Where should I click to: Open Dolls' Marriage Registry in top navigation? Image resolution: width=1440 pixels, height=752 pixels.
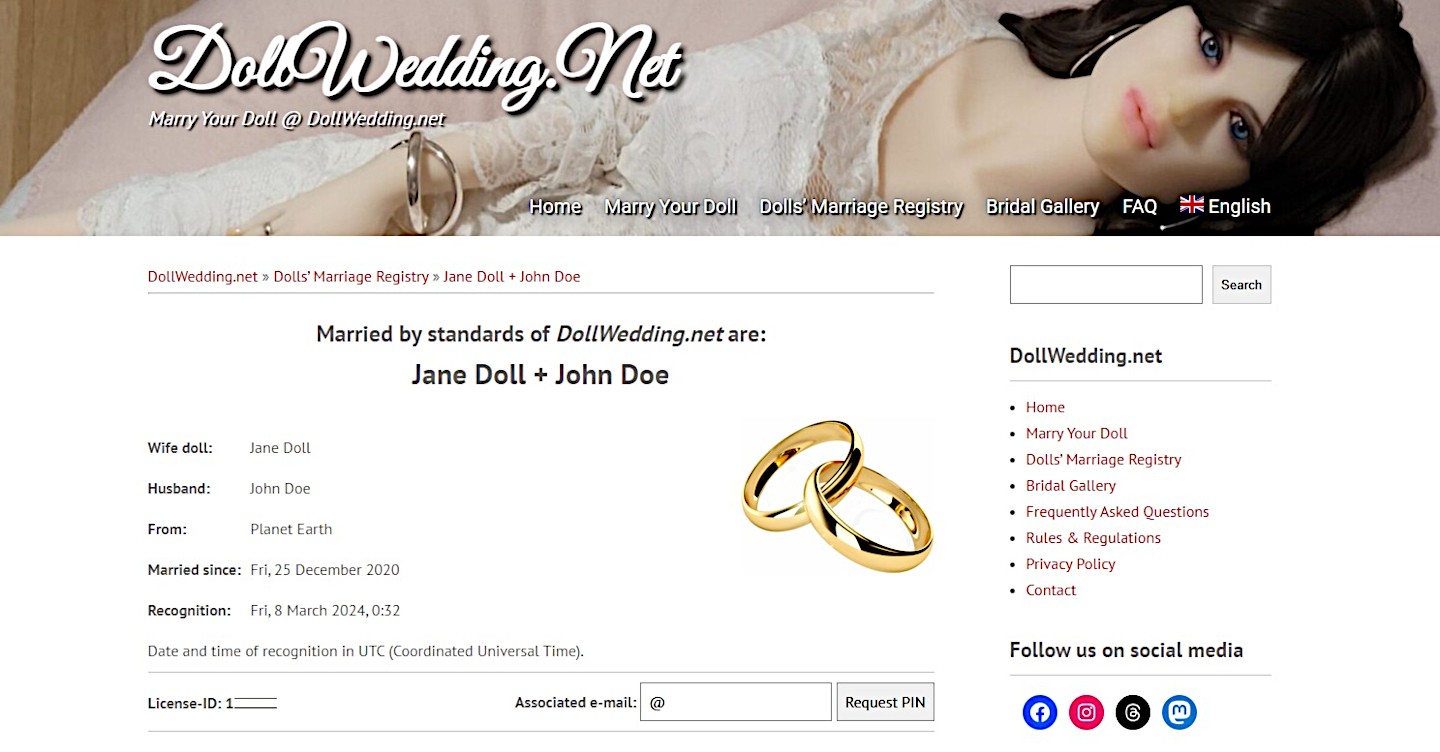point(861,206)
